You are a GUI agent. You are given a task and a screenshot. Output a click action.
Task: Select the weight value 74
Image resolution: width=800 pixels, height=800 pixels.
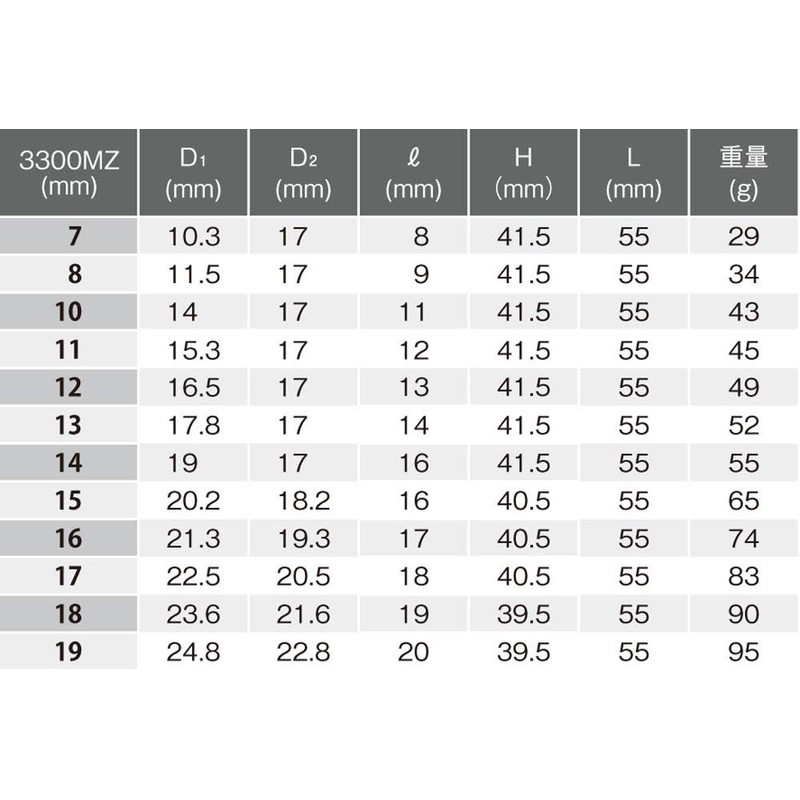click(743, 539)
